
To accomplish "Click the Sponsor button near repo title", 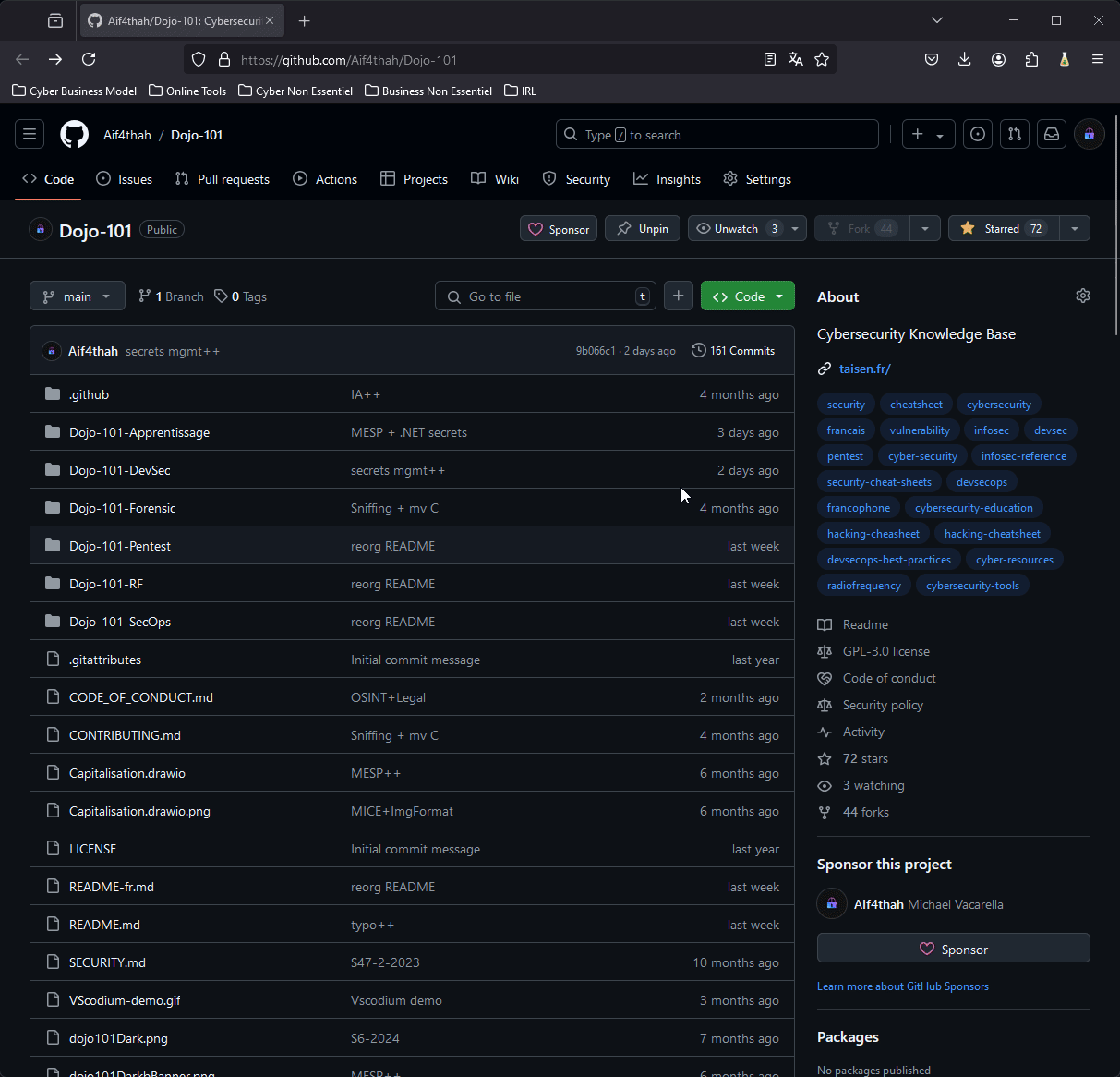I will pyautogui.click(x=559, y=228).
